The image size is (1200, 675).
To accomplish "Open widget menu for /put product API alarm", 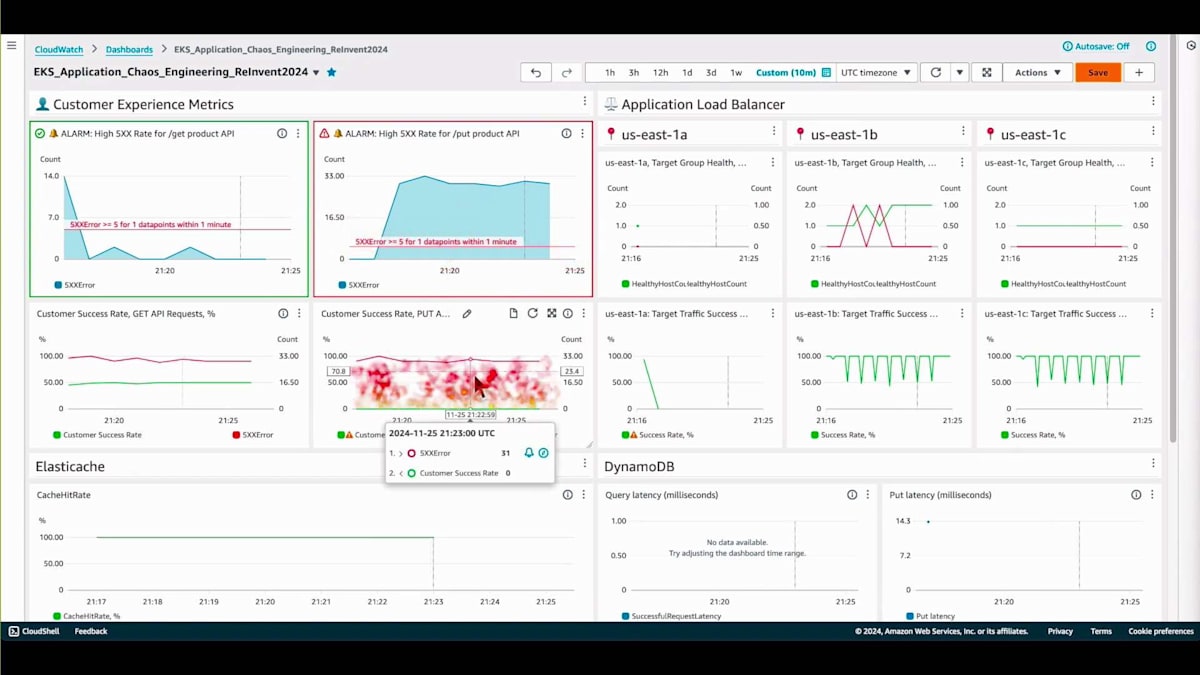I will pyautogui.click(x=583, y=133).
